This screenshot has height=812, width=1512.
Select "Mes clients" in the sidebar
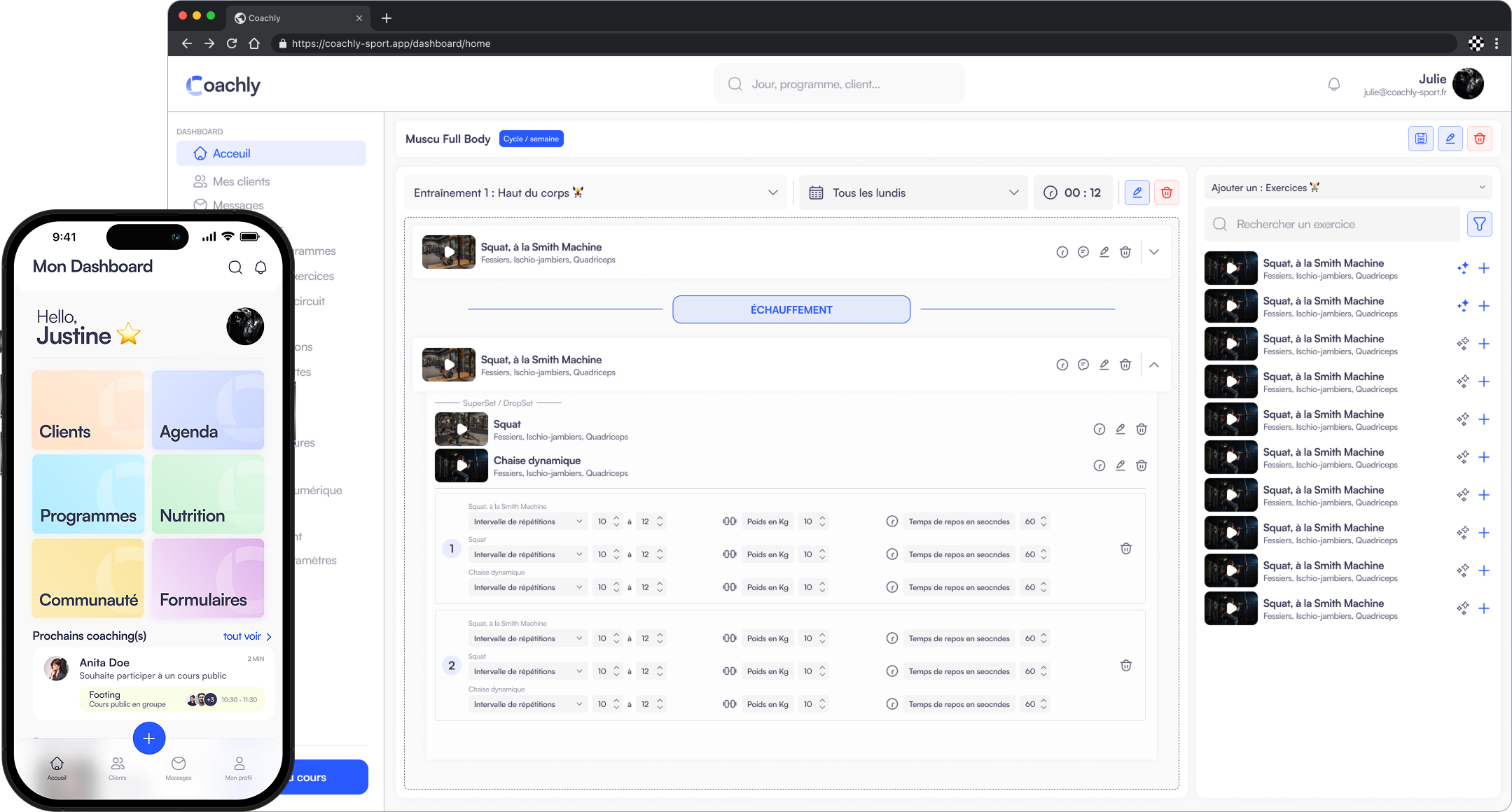tap(241, 181)
